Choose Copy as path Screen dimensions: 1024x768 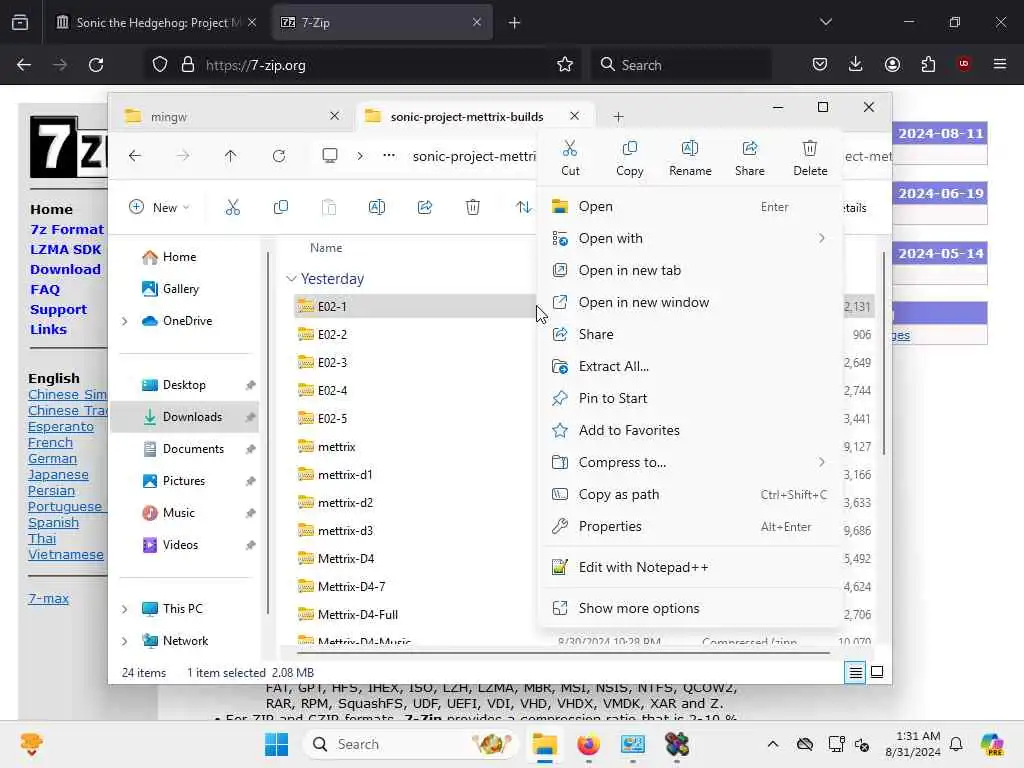coord(690,494)
